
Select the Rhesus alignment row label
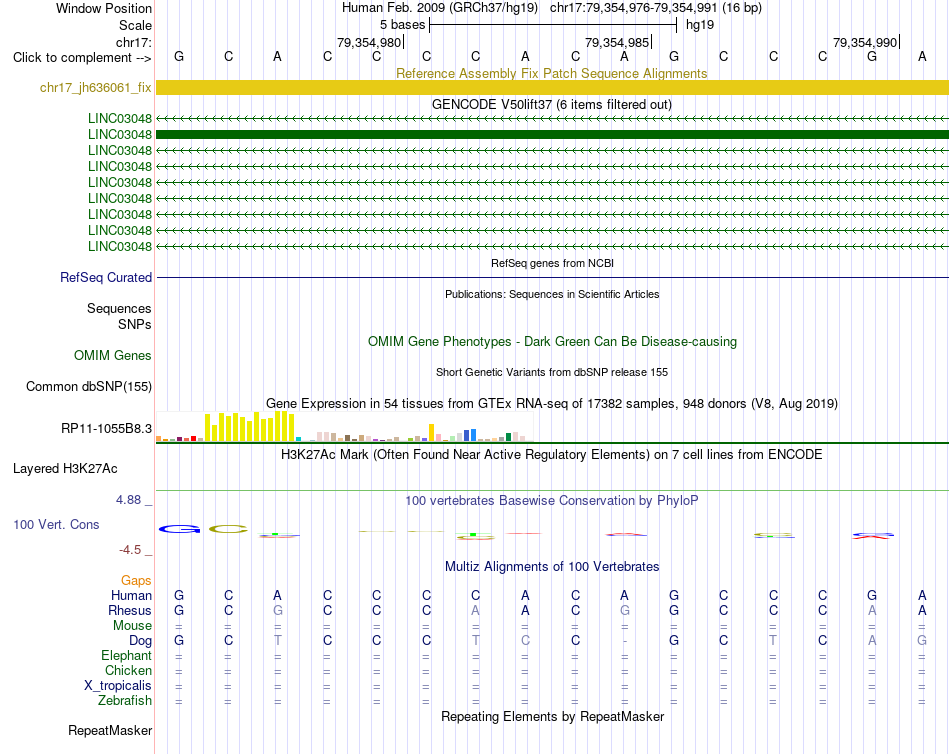click(x=130, y=610)
